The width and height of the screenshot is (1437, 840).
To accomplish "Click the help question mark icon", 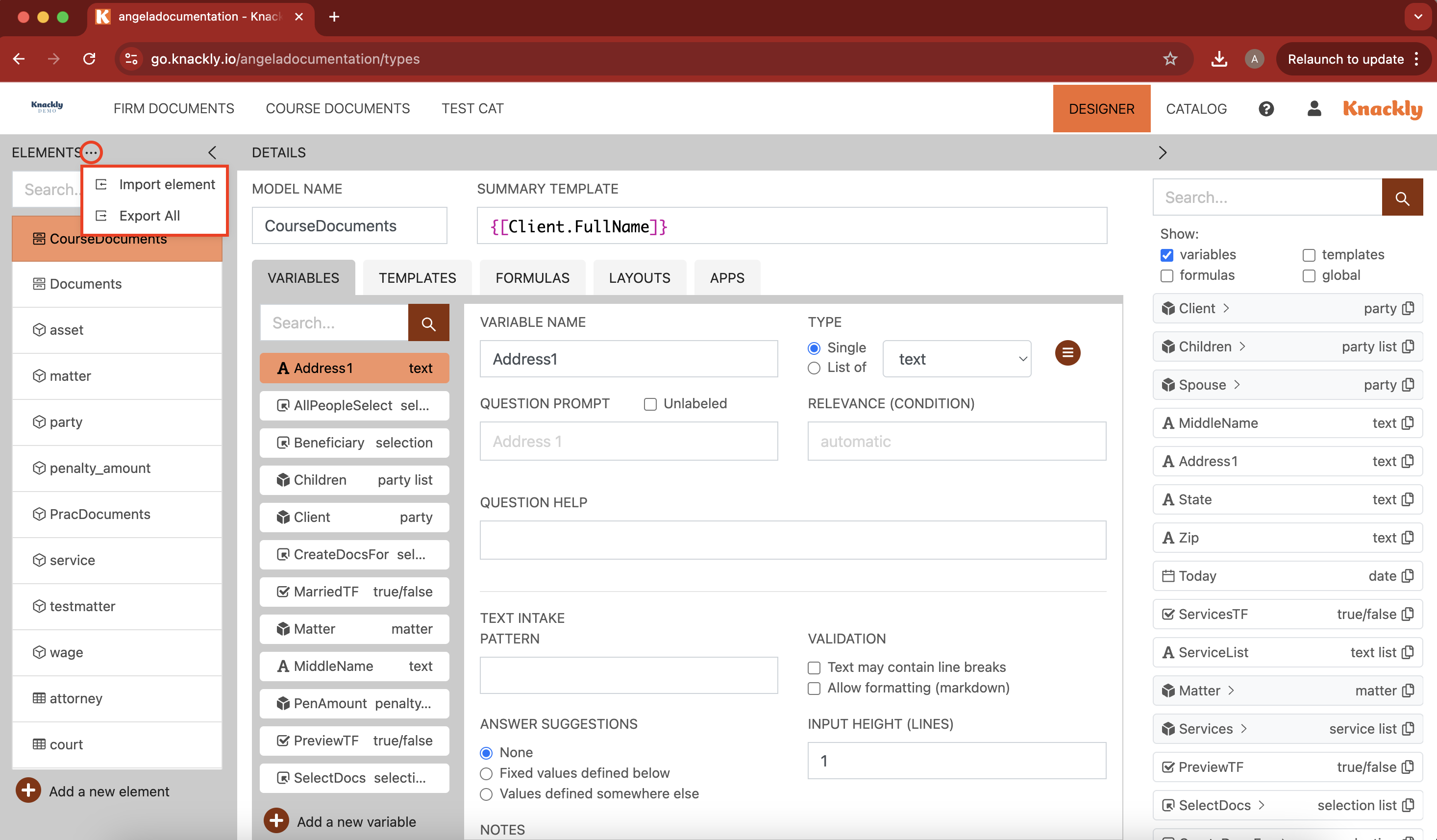I will [x=1266, y=108].
